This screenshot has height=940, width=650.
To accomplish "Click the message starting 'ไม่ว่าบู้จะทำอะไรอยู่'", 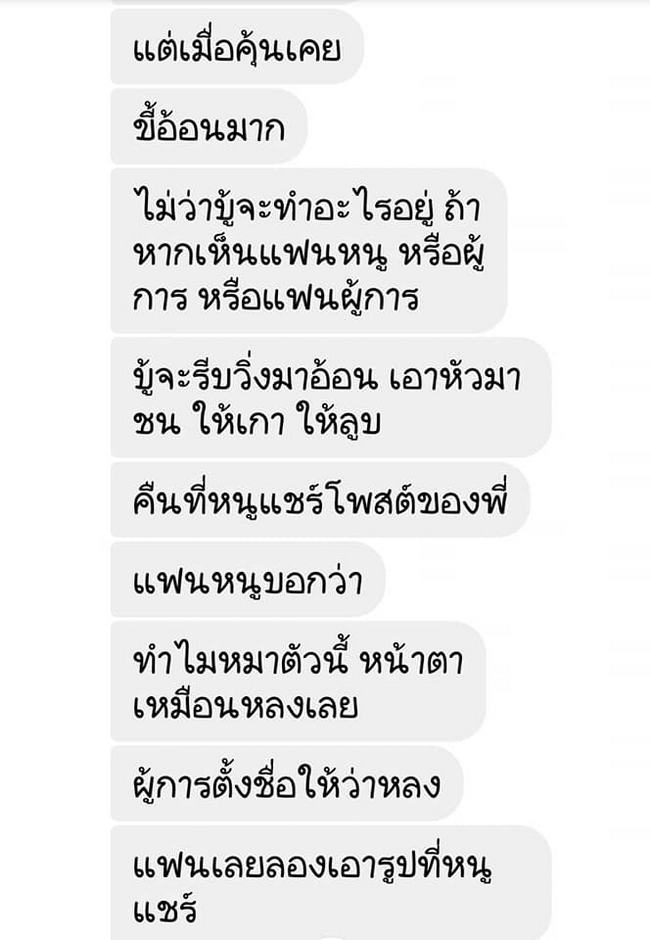I will pyautogui.click(x=309, y=251).
